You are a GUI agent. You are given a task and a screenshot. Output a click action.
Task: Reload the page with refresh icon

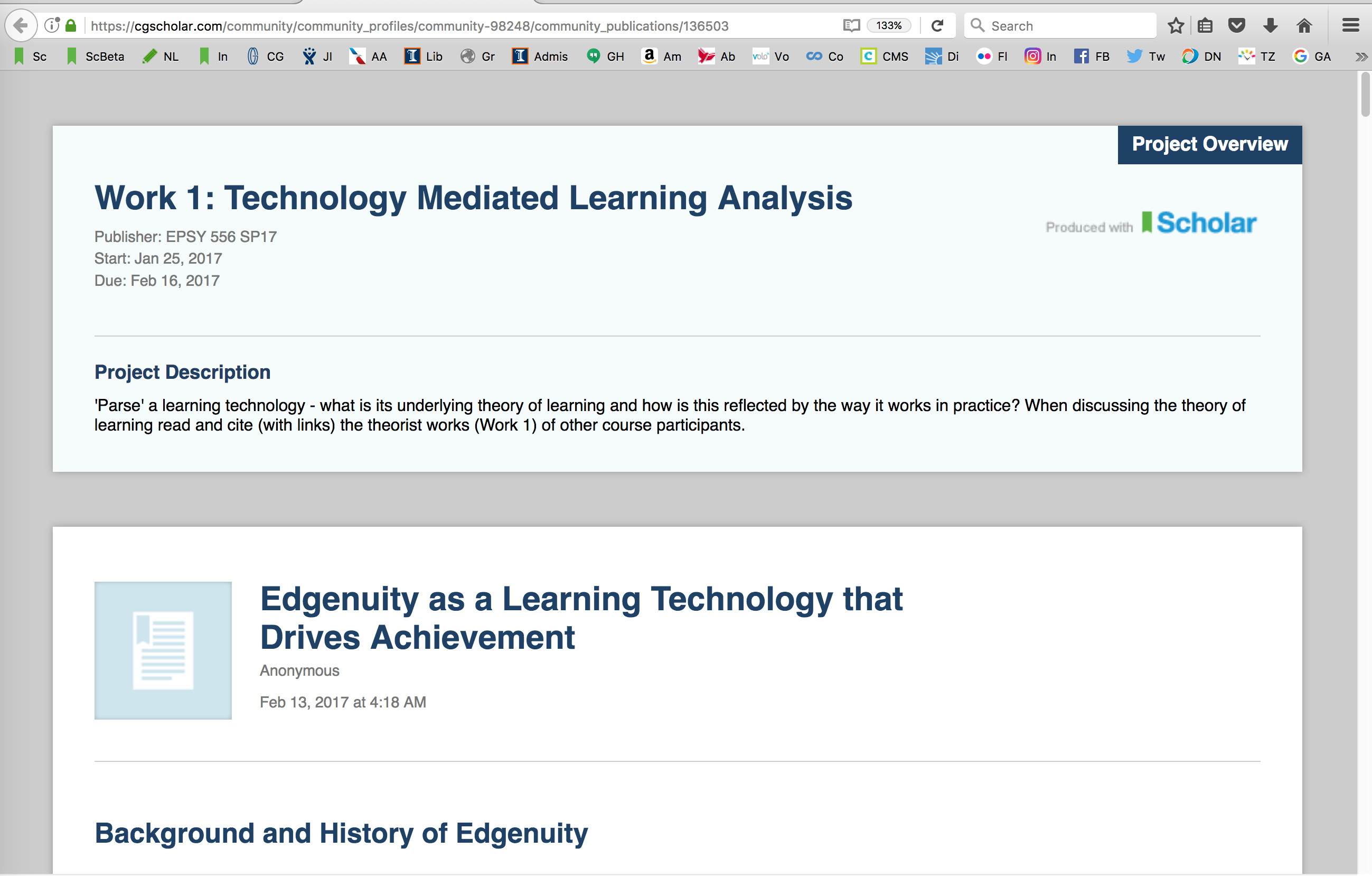(x=937, y=26)
